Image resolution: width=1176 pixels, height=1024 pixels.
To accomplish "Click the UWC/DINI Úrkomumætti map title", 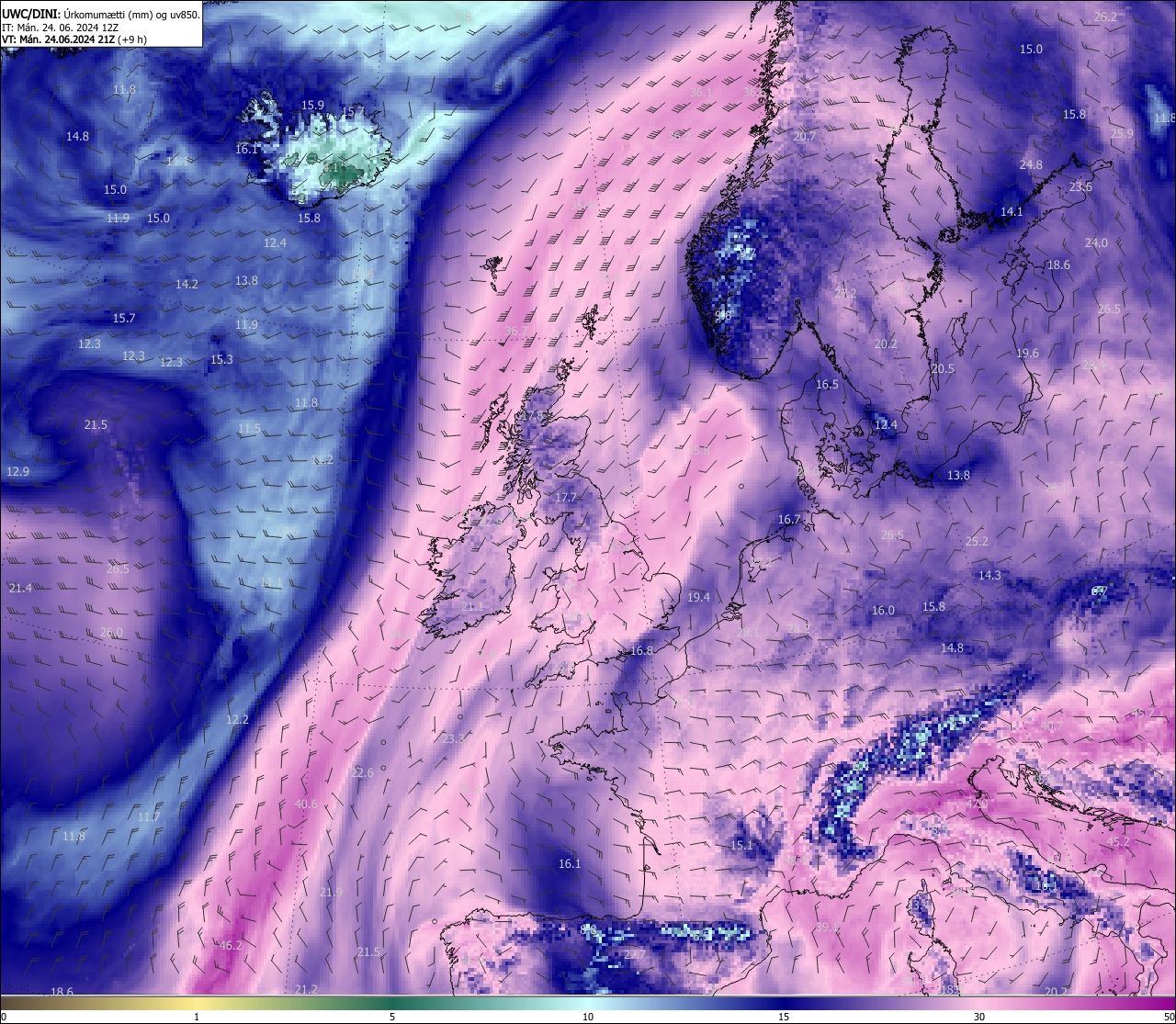I will coord(101,15).
